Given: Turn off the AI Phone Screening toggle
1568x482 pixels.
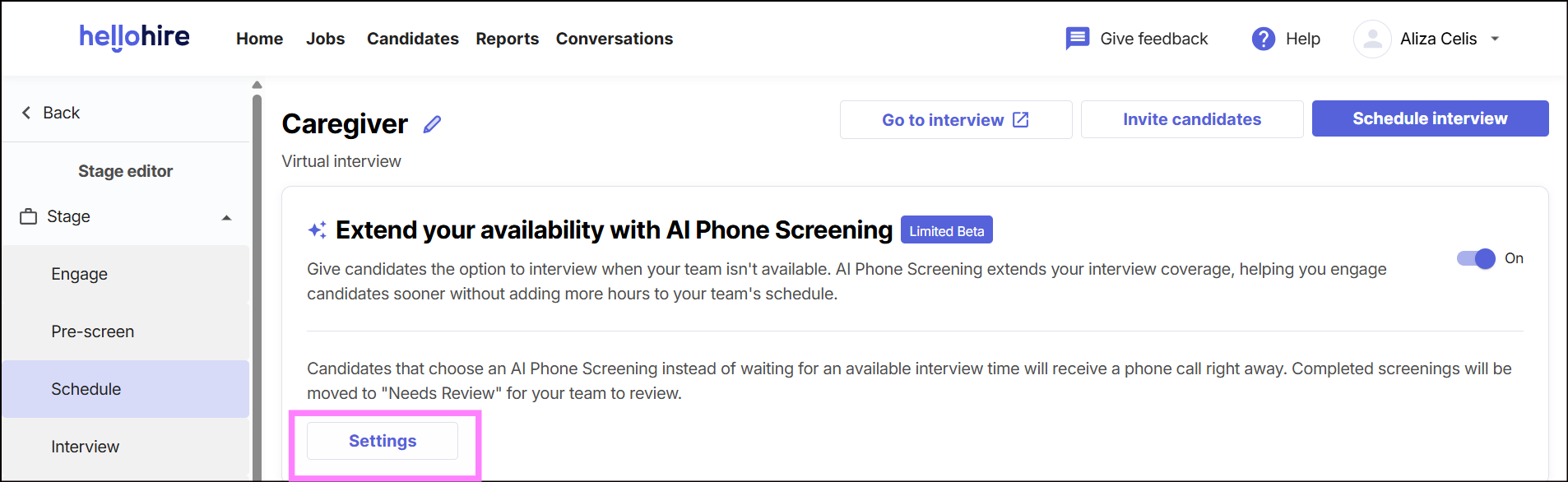Looking at the screenshot, I should [1476, 258].
